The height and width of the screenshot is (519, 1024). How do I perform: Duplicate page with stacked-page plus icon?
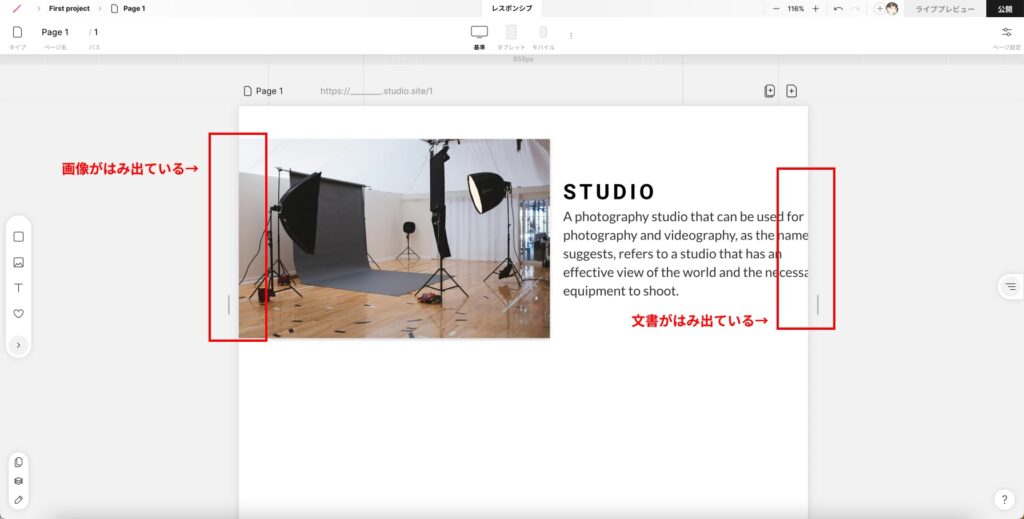pos(769,91)
